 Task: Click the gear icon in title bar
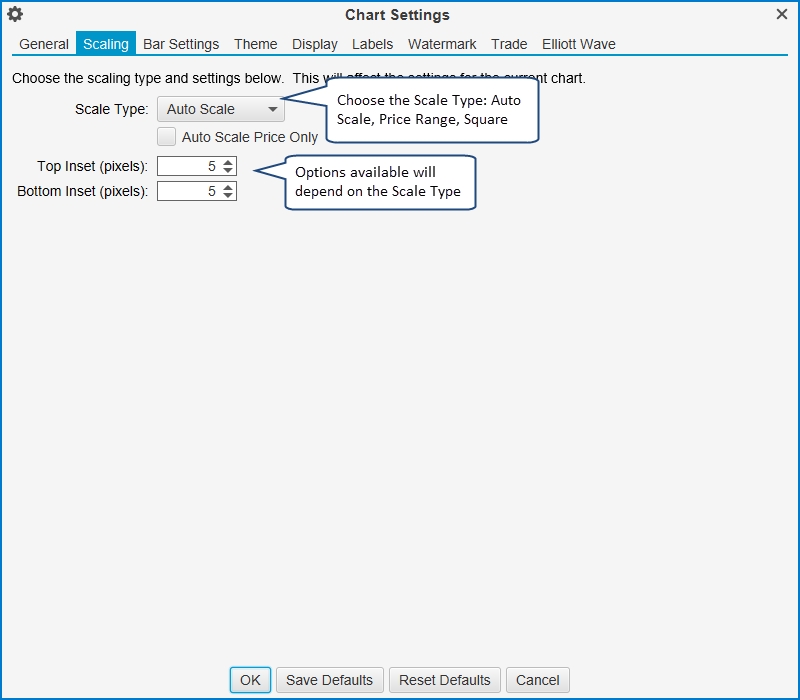(x=15, y=15)
